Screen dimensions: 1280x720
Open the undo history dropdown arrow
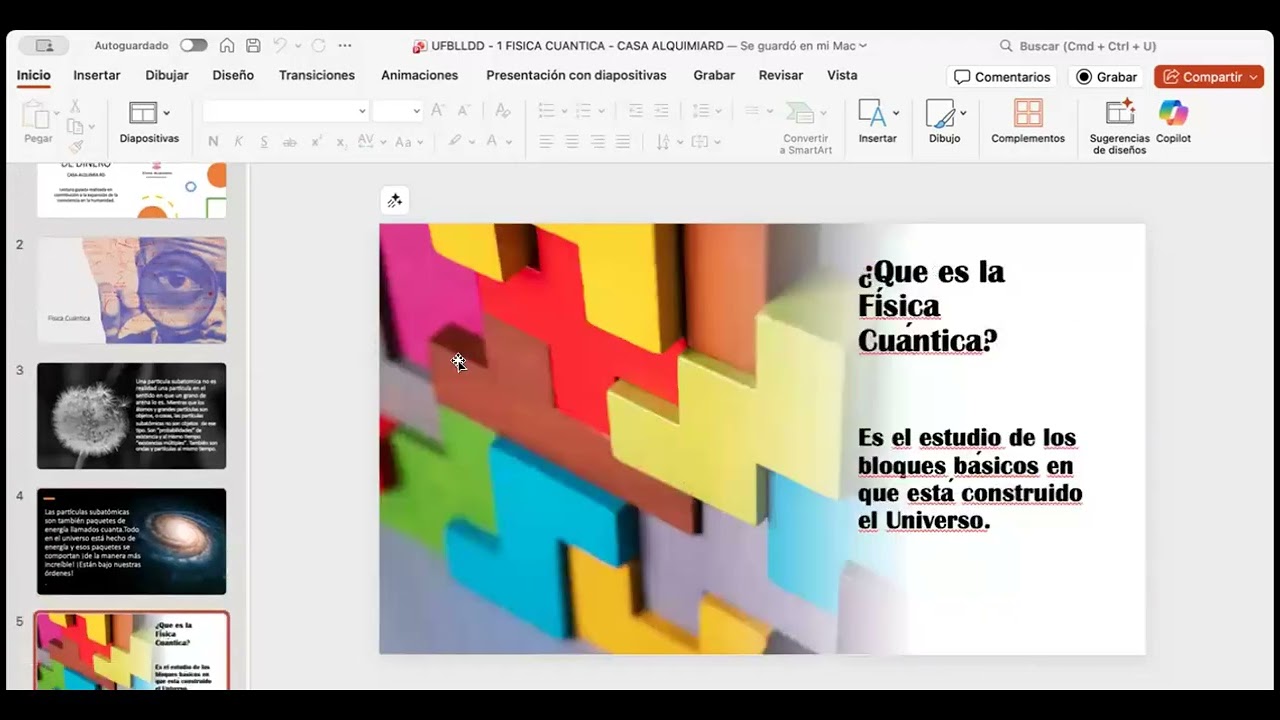(x=296, y=45)
